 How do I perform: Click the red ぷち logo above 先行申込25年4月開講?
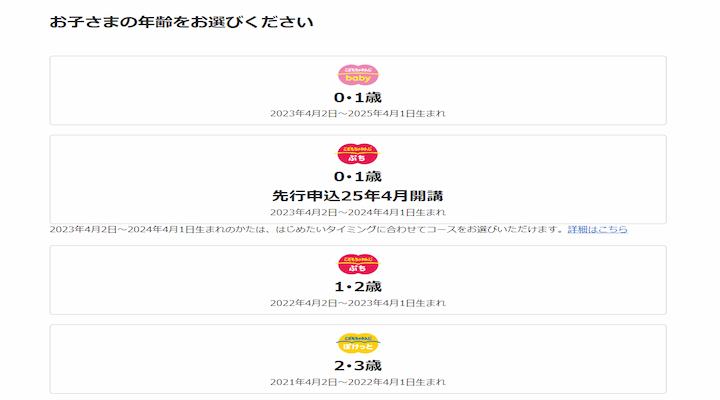(358, 154)
